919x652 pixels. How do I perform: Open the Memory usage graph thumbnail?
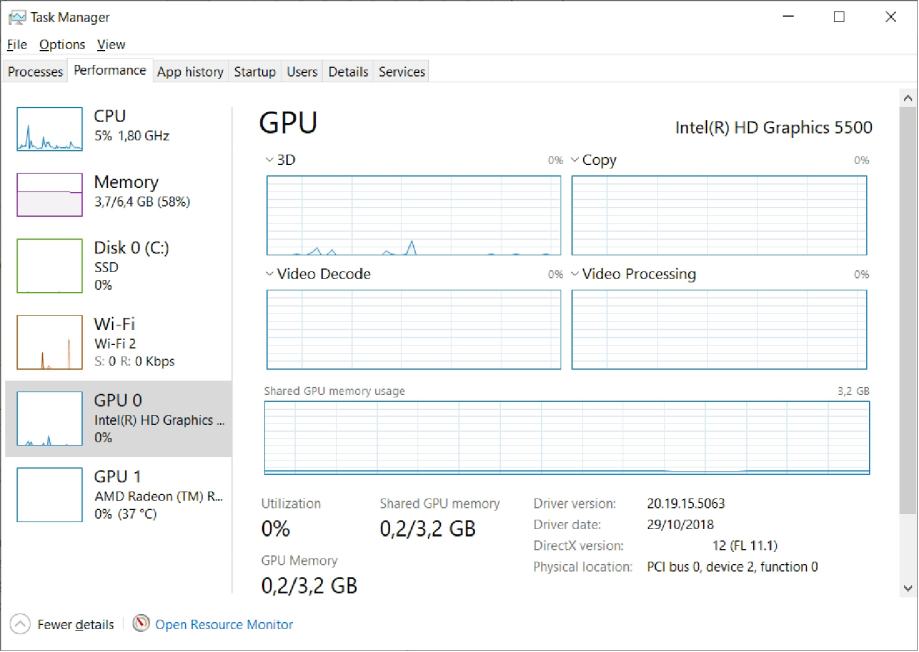(x=50, y=194)
